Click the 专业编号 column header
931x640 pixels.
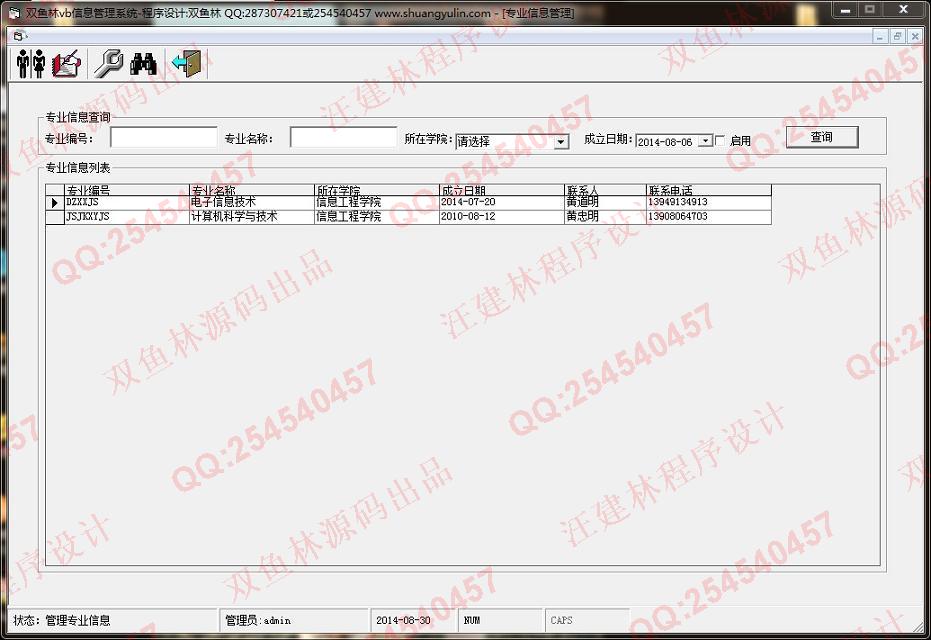coord(126,190)
